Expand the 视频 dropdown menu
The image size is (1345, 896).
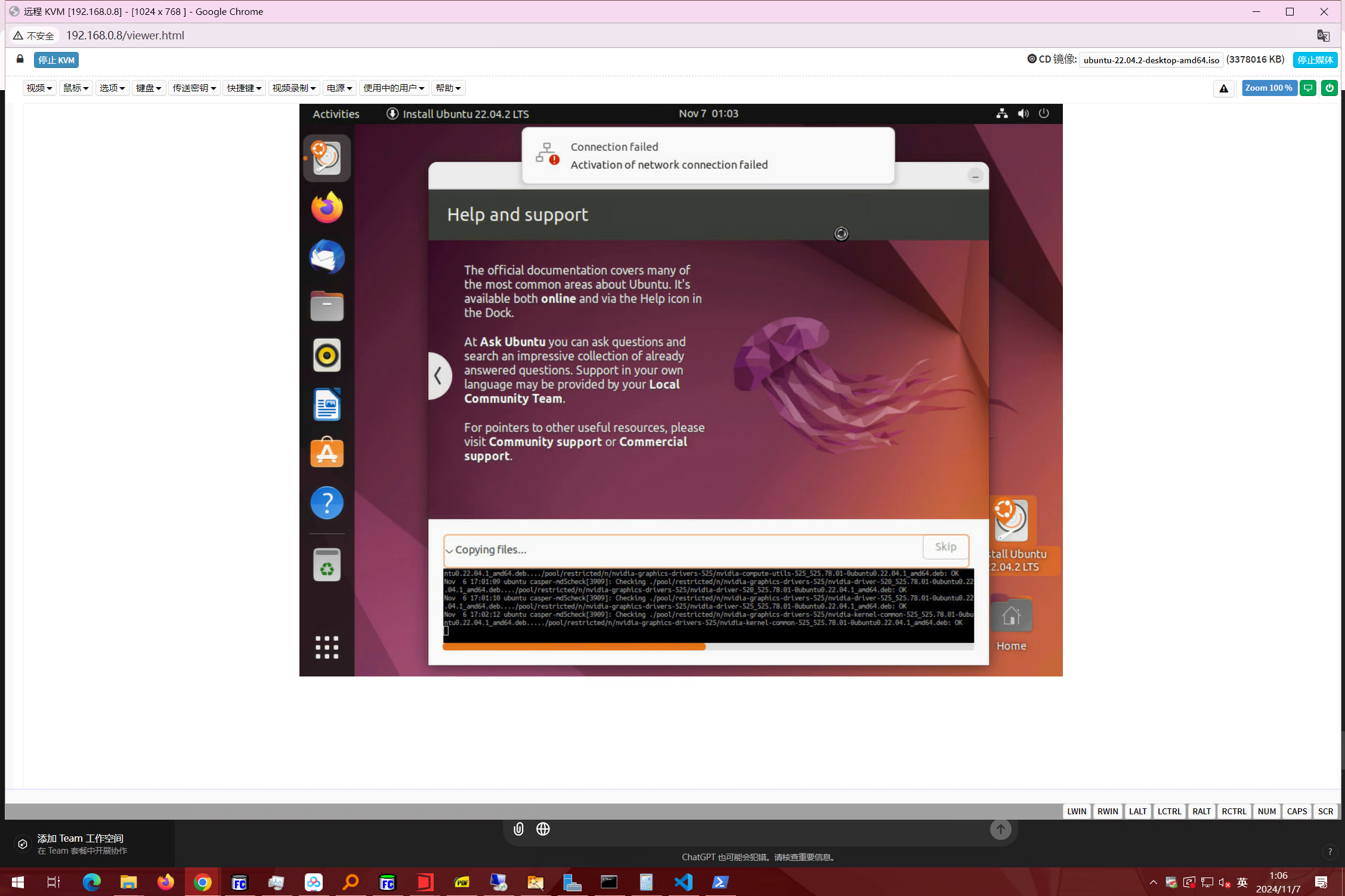click(39, 88)
